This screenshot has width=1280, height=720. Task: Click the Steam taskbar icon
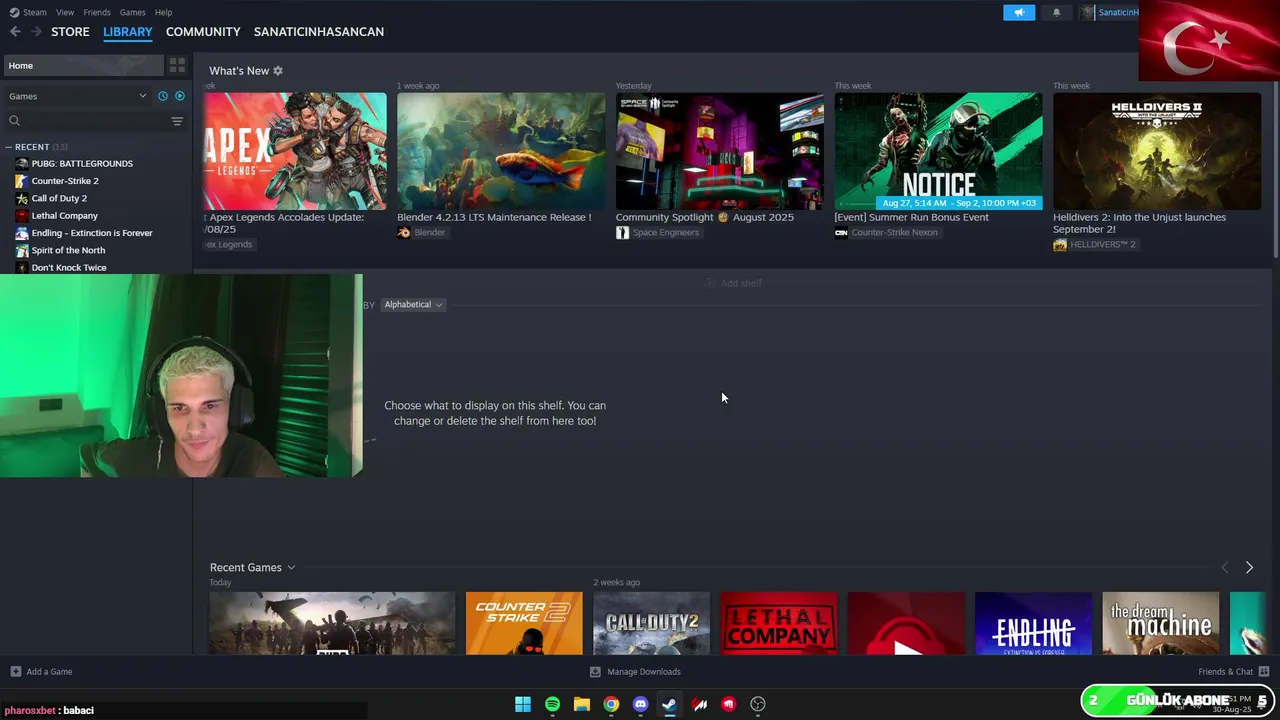pyautogui.click(x=670, y=704)
